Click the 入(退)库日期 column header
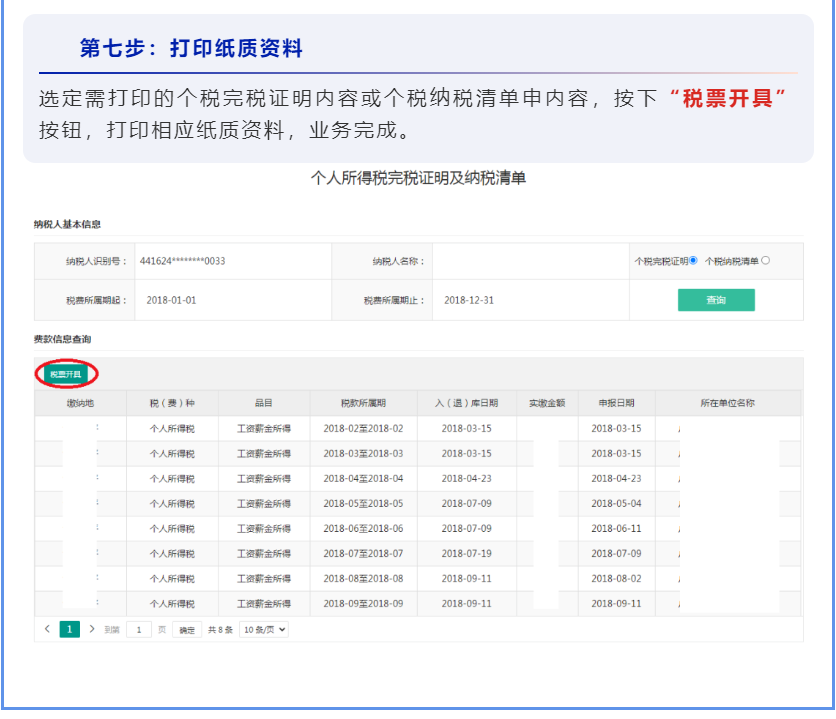Image resolution: width=836 pixels, height=719 pixels. pyautogui.click(x=466, y=403)
